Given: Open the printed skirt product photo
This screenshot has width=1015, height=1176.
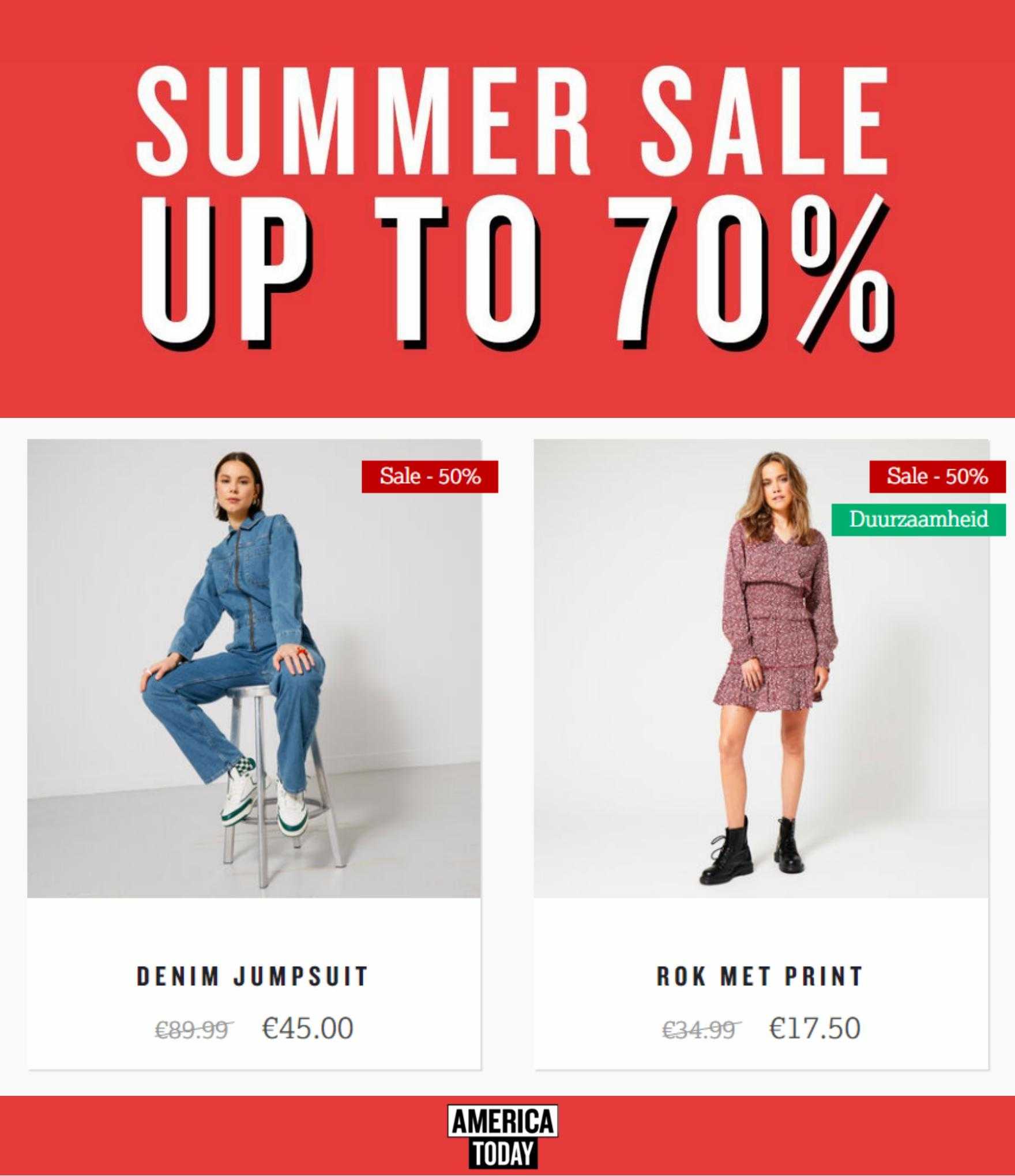Looking at the screenshot, I should tap(761, 668).
